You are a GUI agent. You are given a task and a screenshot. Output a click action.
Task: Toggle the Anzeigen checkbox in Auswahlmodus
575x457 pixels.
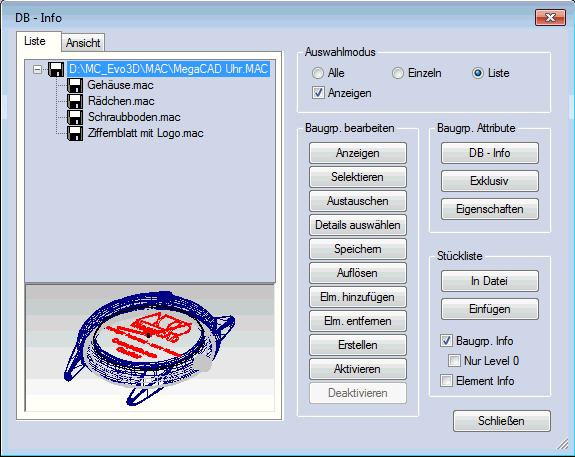[318, 93]
